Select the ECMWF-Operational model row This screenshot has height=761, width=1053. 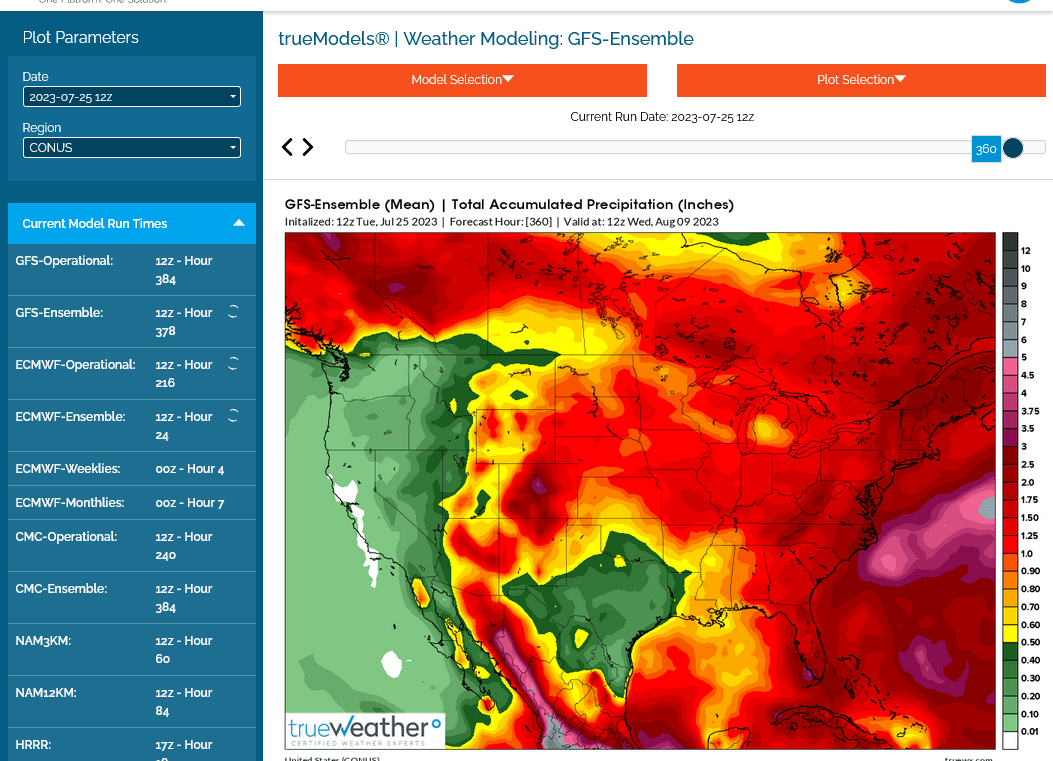tap(132, 373)
